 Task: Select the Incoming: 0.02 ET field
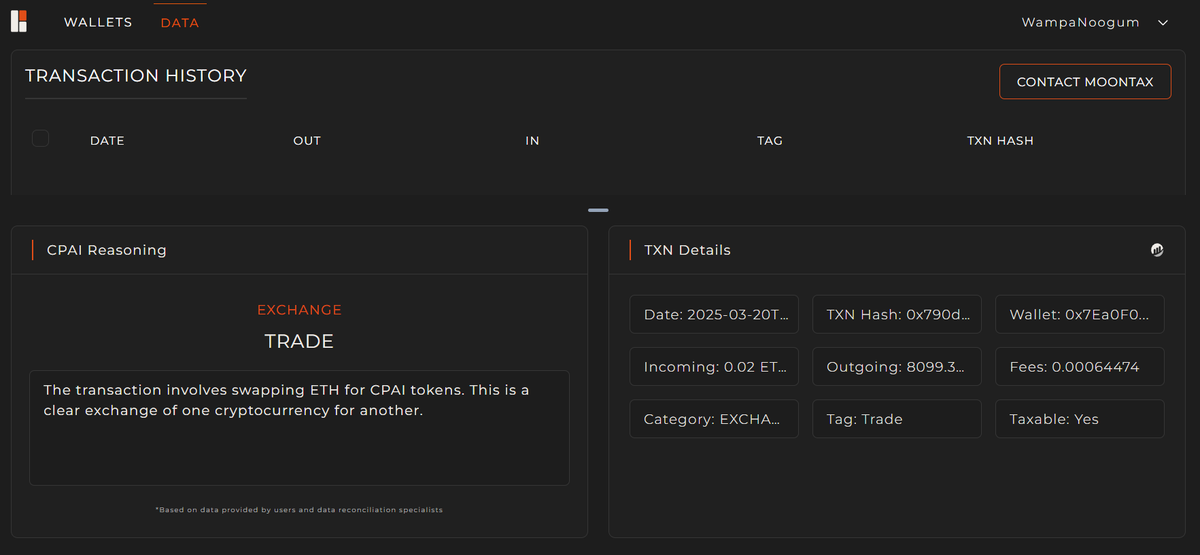click(715, 367)
